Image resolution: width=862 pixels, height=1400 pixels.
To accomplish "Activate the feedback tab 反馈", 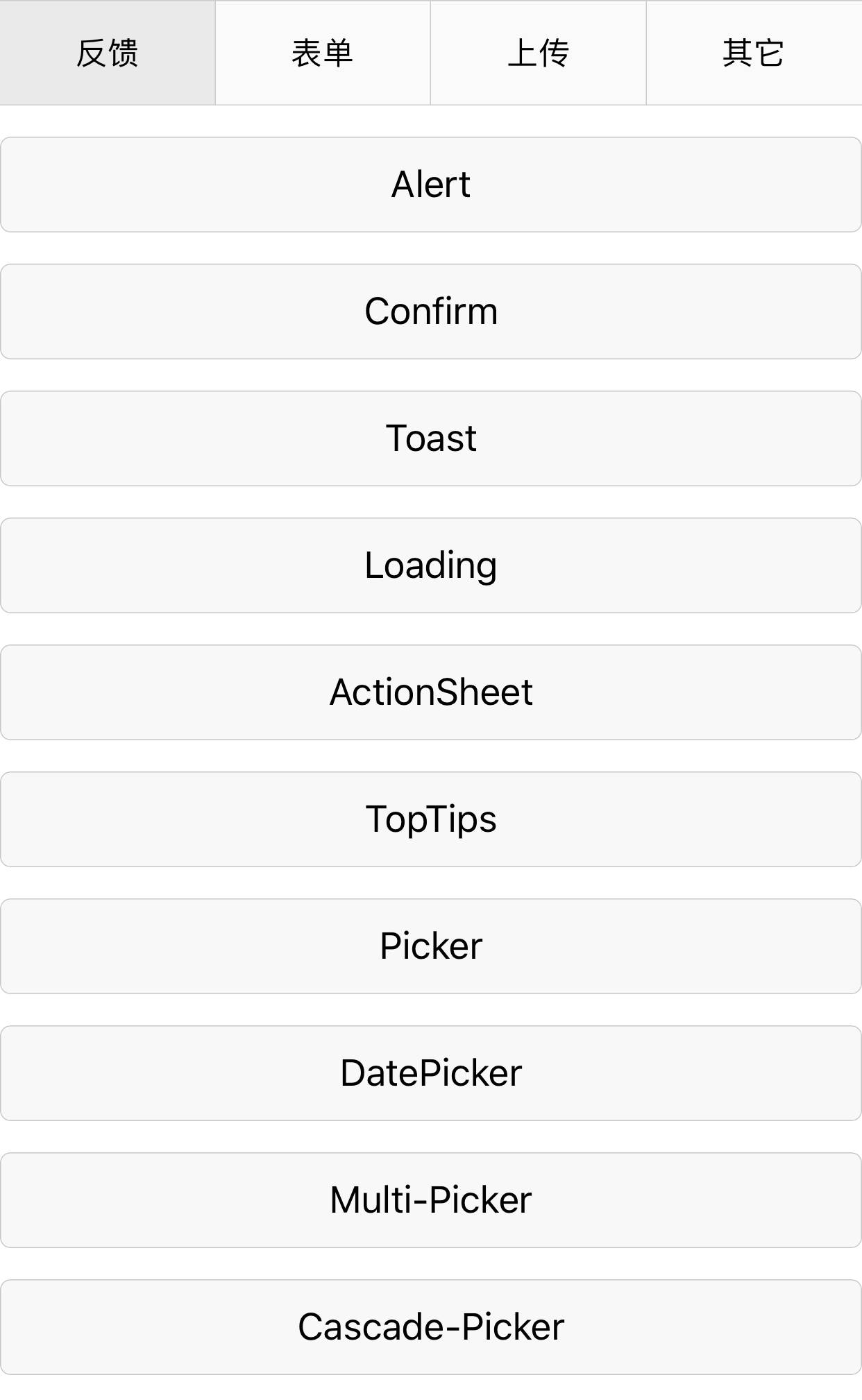I will point(108,53).
